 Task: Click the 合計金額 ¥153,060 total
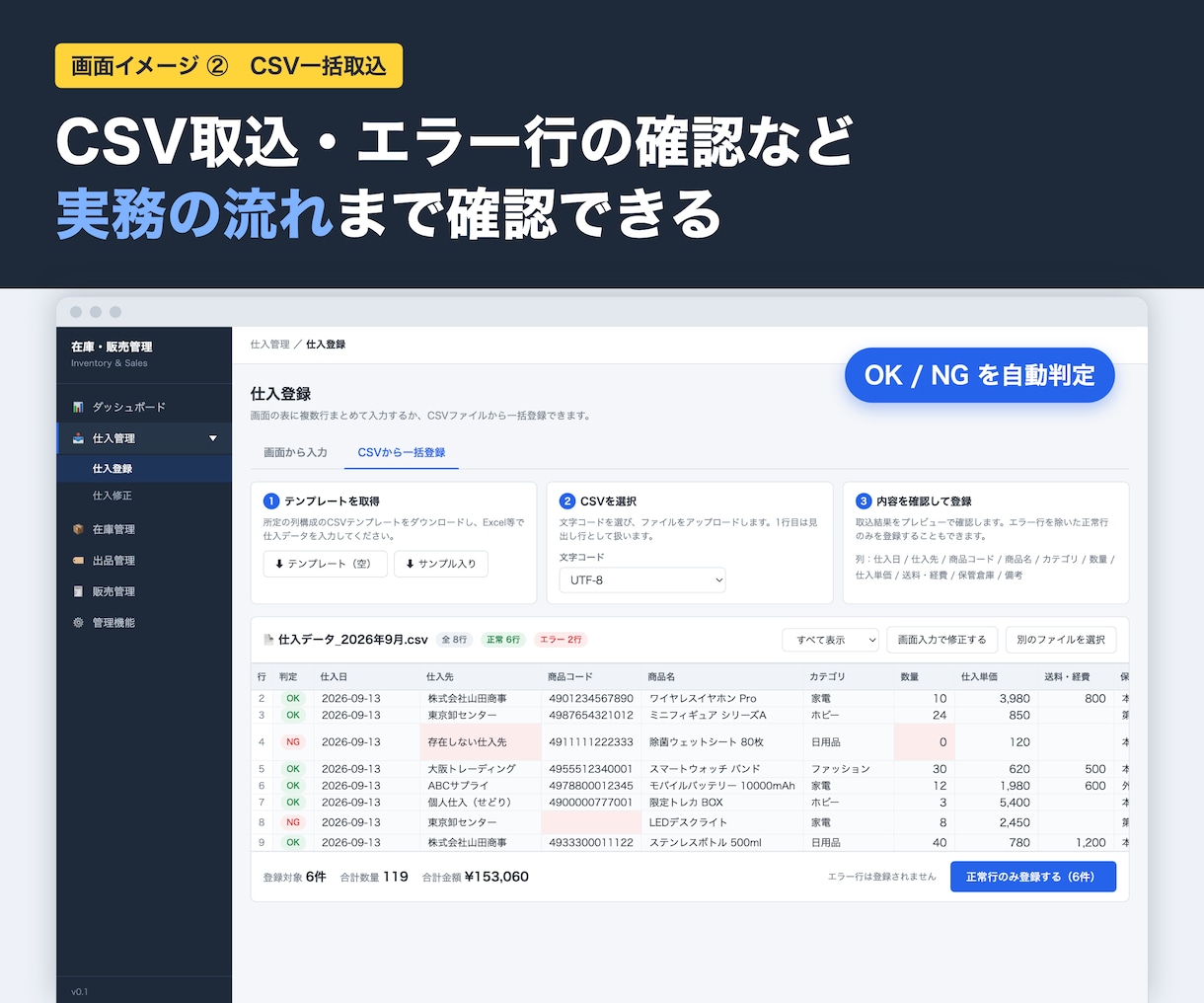click(x=476, y=877)
